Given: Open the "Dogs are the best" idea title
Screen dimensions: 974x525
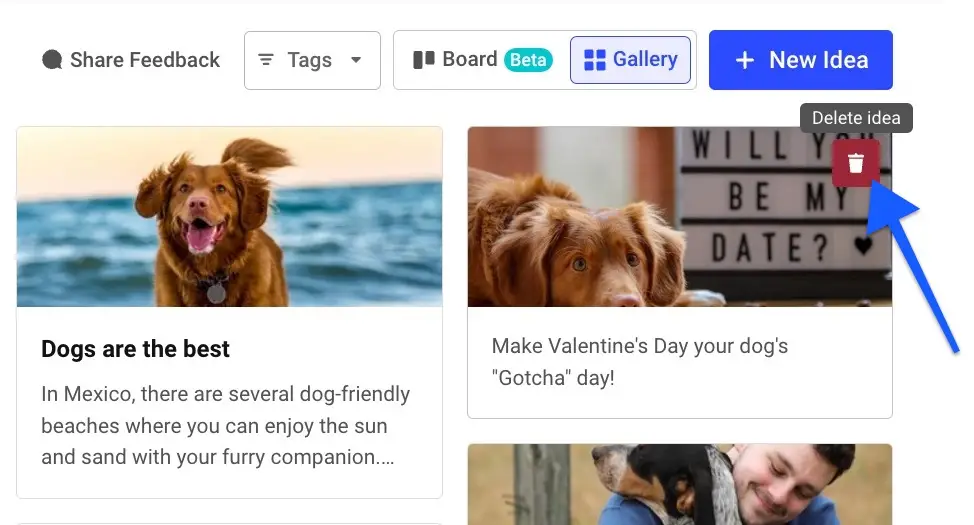Looking at the screenshot, I should coord(135,349).
